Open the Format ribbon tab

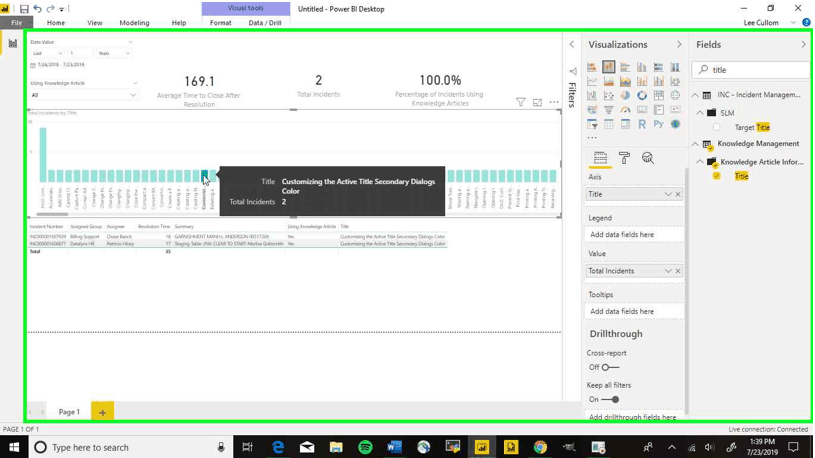pyautogui.click(x=220, y=23)
